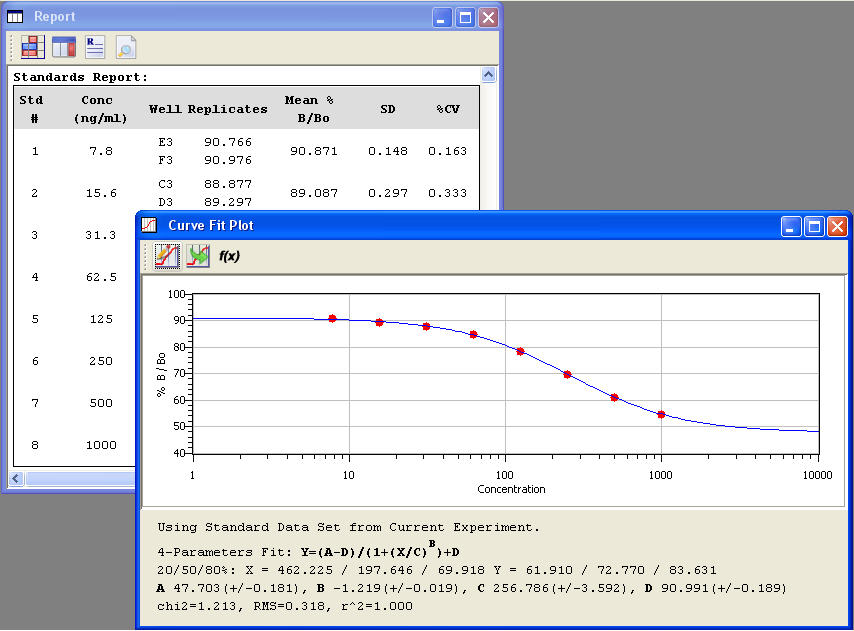Click the %CV value 0.163
The height and width of the screenshot is (631, 854).
click(448, 151)
